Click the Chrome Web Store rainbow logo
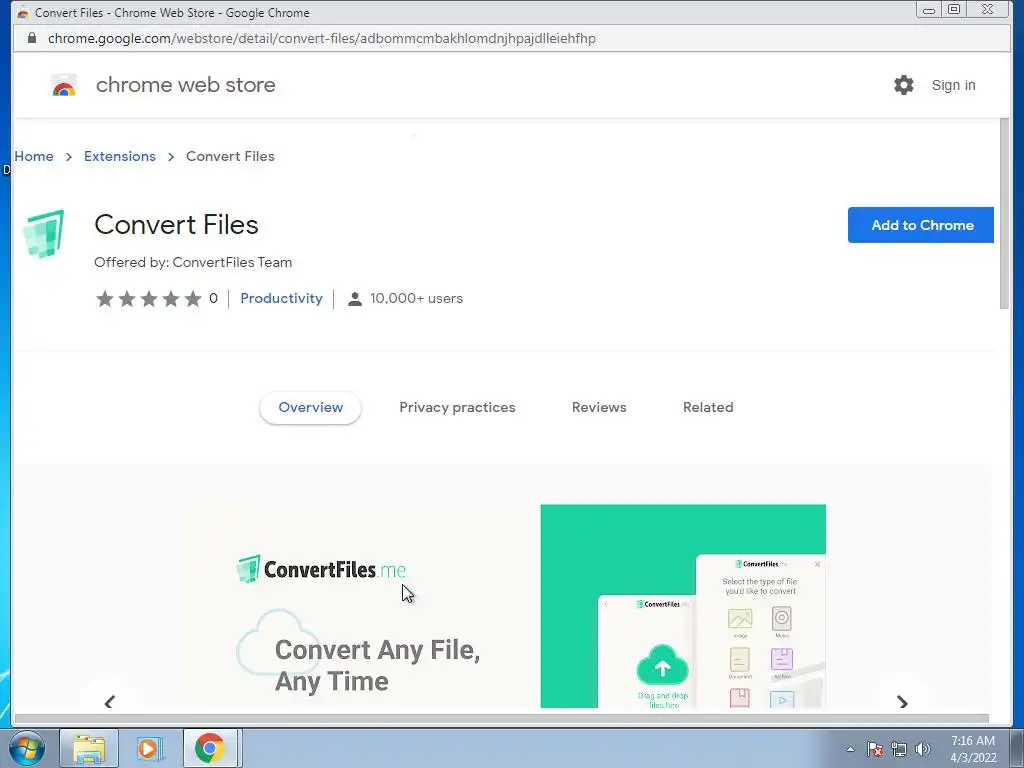Screen dimensions: 1024x768 pyautogui.click(x=64, y=86)
